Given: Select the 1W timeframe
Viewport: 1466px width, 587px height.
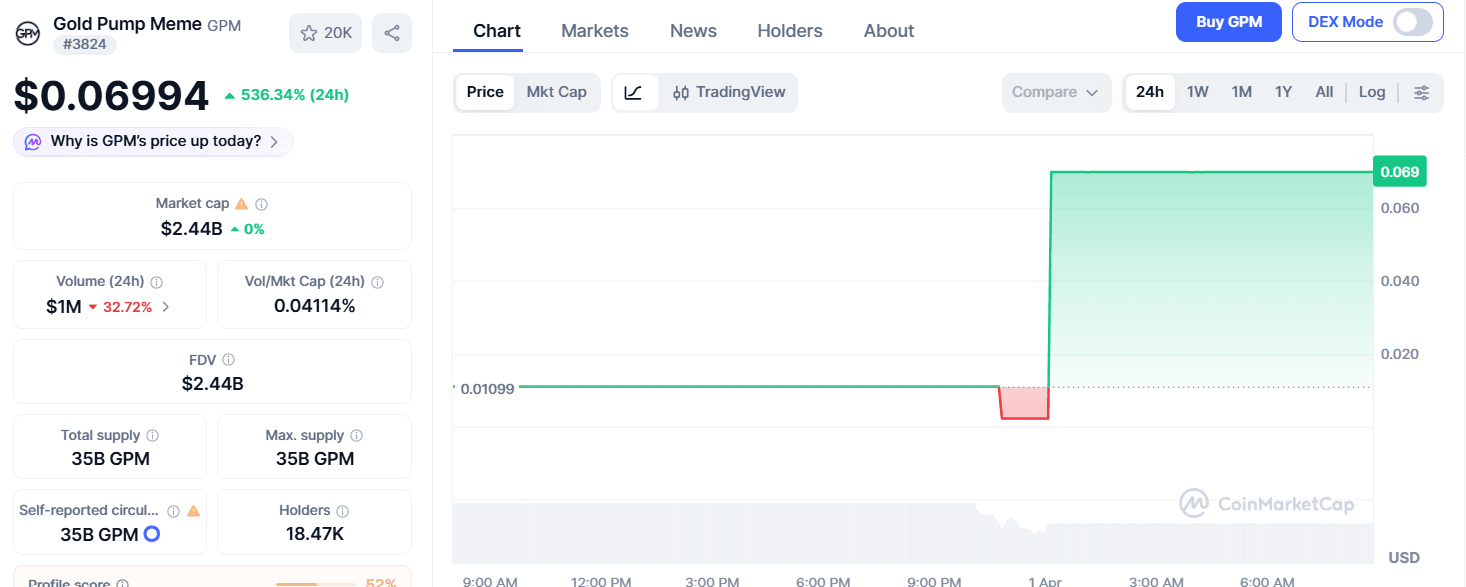Looking at the screenshot, I should click(x=1197, y=91).
